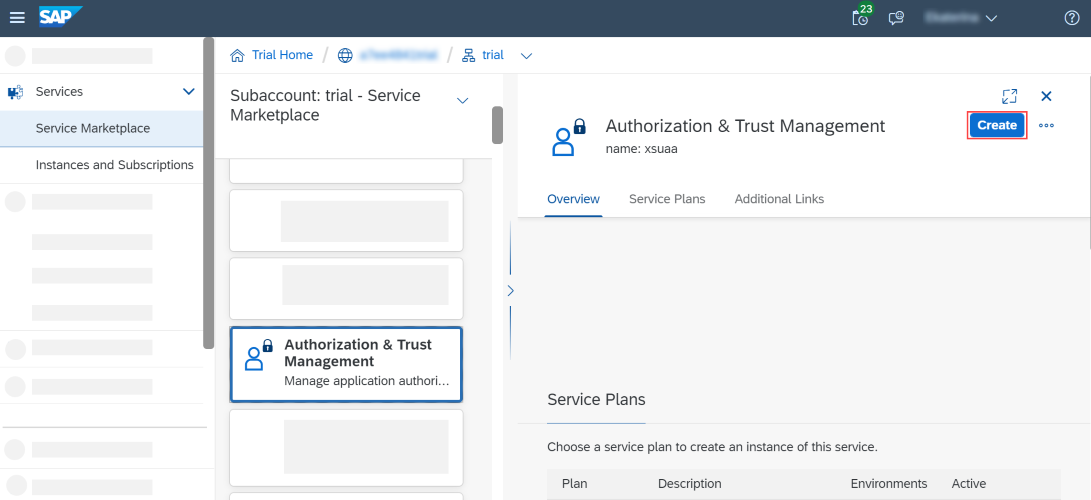This screenshot has width=1091, height=500.
Task: Click the Create button
Action: 997,126
